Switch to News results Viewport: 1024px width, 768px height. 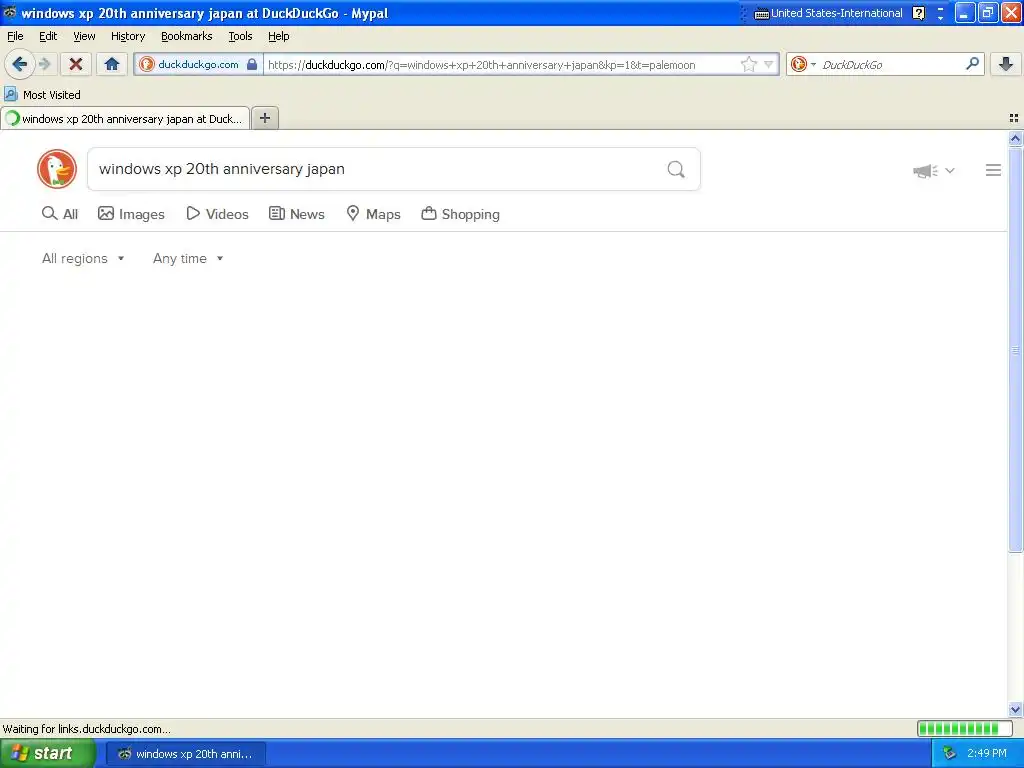point(297,214)
